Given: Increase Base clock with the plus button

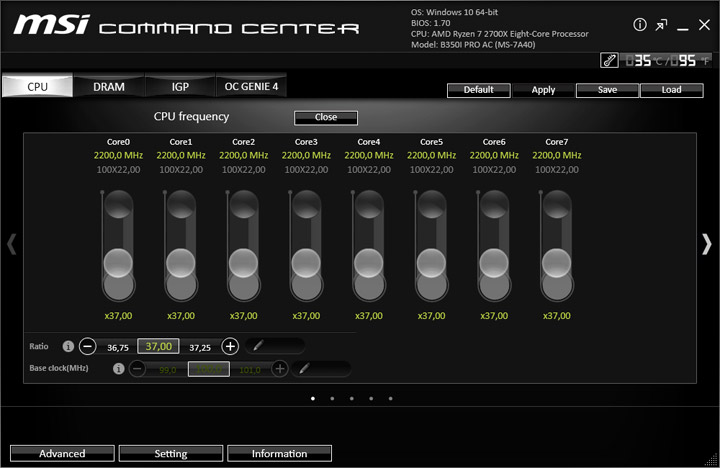Looking at the screenshot, I should pyautogui.click(x=280, y=368).
